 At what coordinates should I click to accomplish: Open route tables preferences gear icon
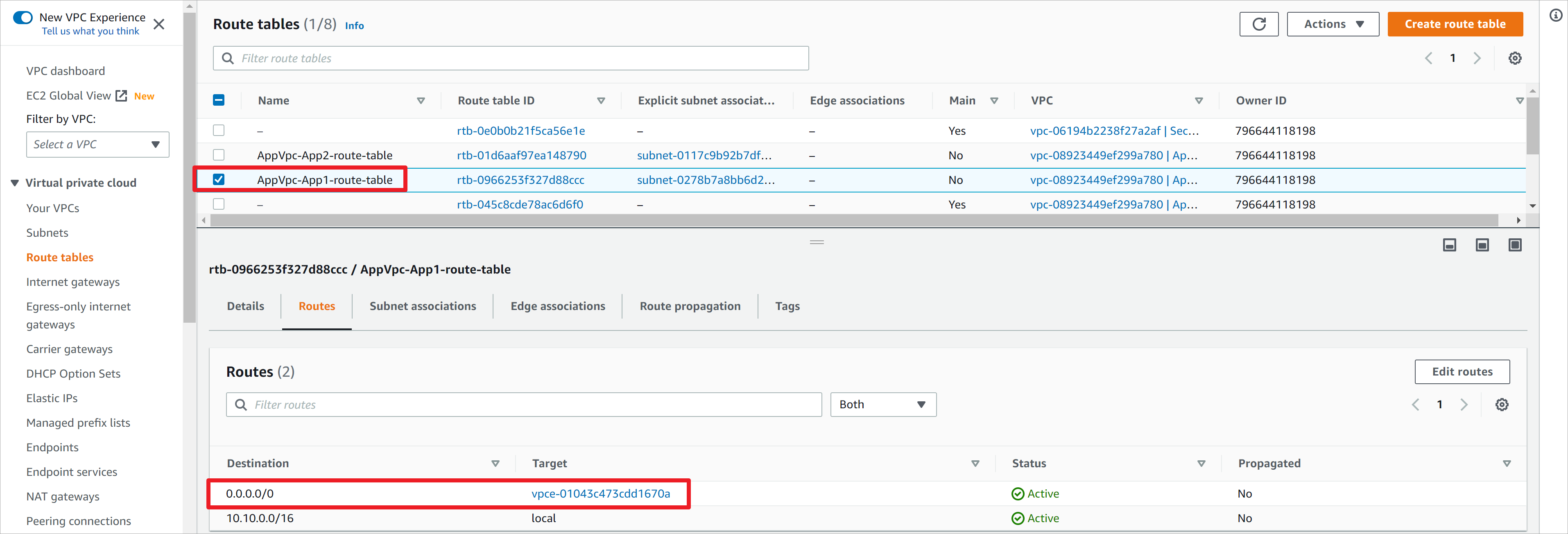click(x=1514, y=59)
